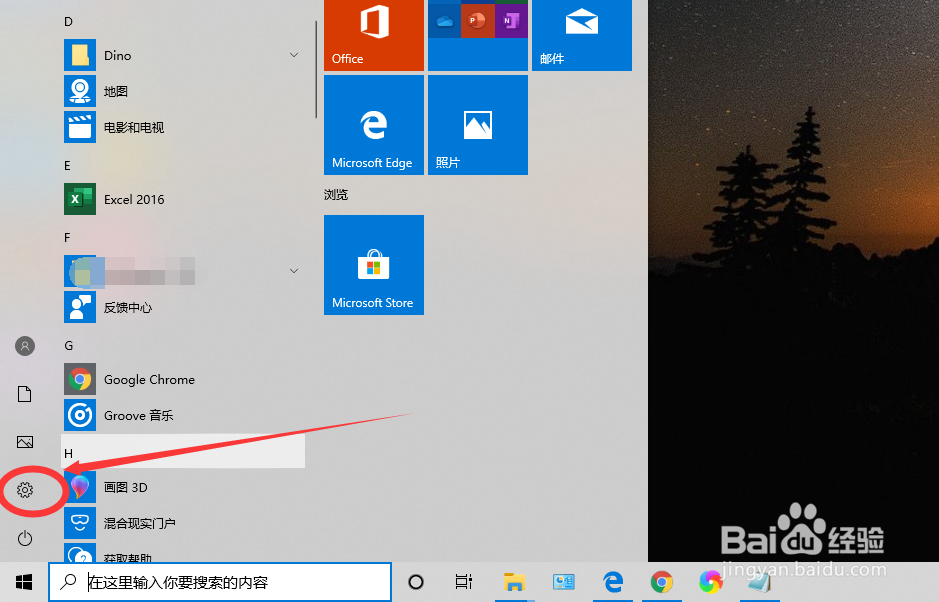Open PowerPoint in the small tile group
Image resolution: width=939 pixels, height=602 pixels.
(477, 22)
